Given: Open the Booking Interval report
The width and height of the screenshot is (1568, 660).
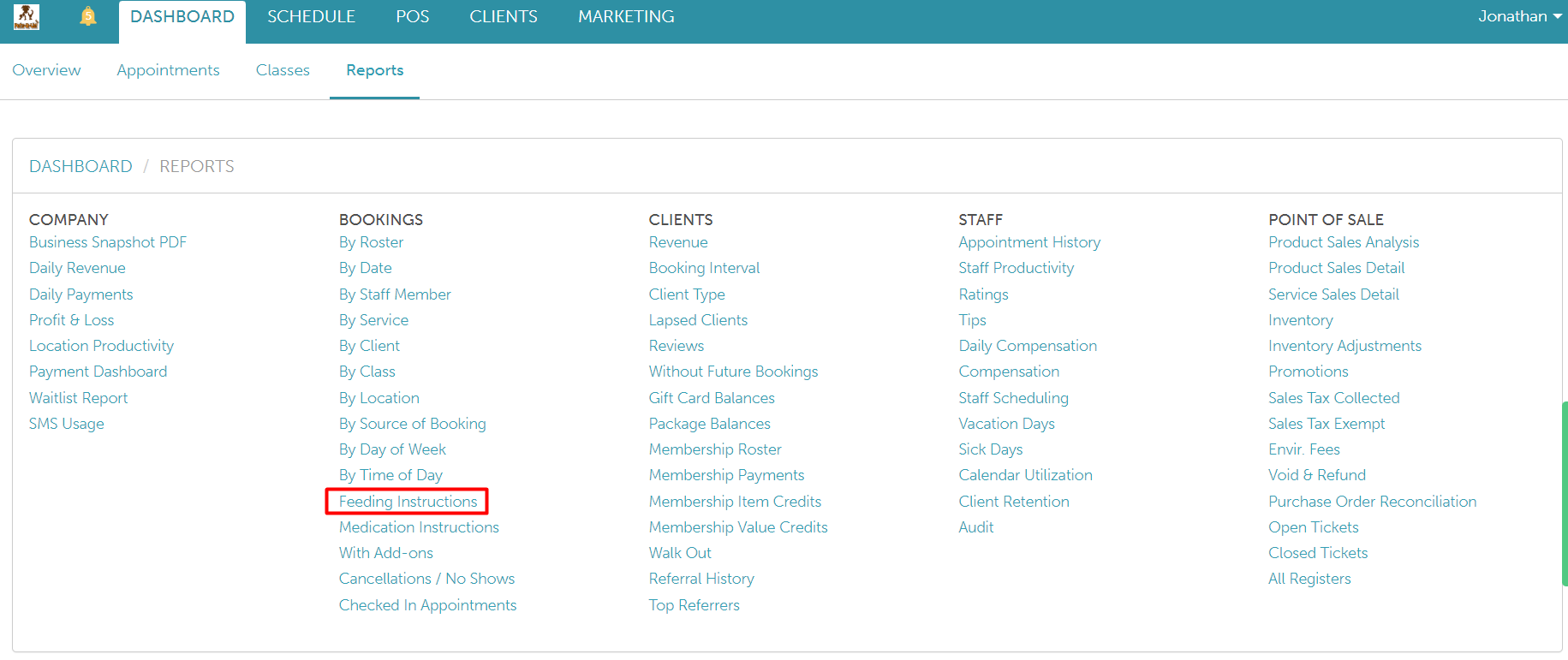Looking at the screenshot, I should 704,268.
